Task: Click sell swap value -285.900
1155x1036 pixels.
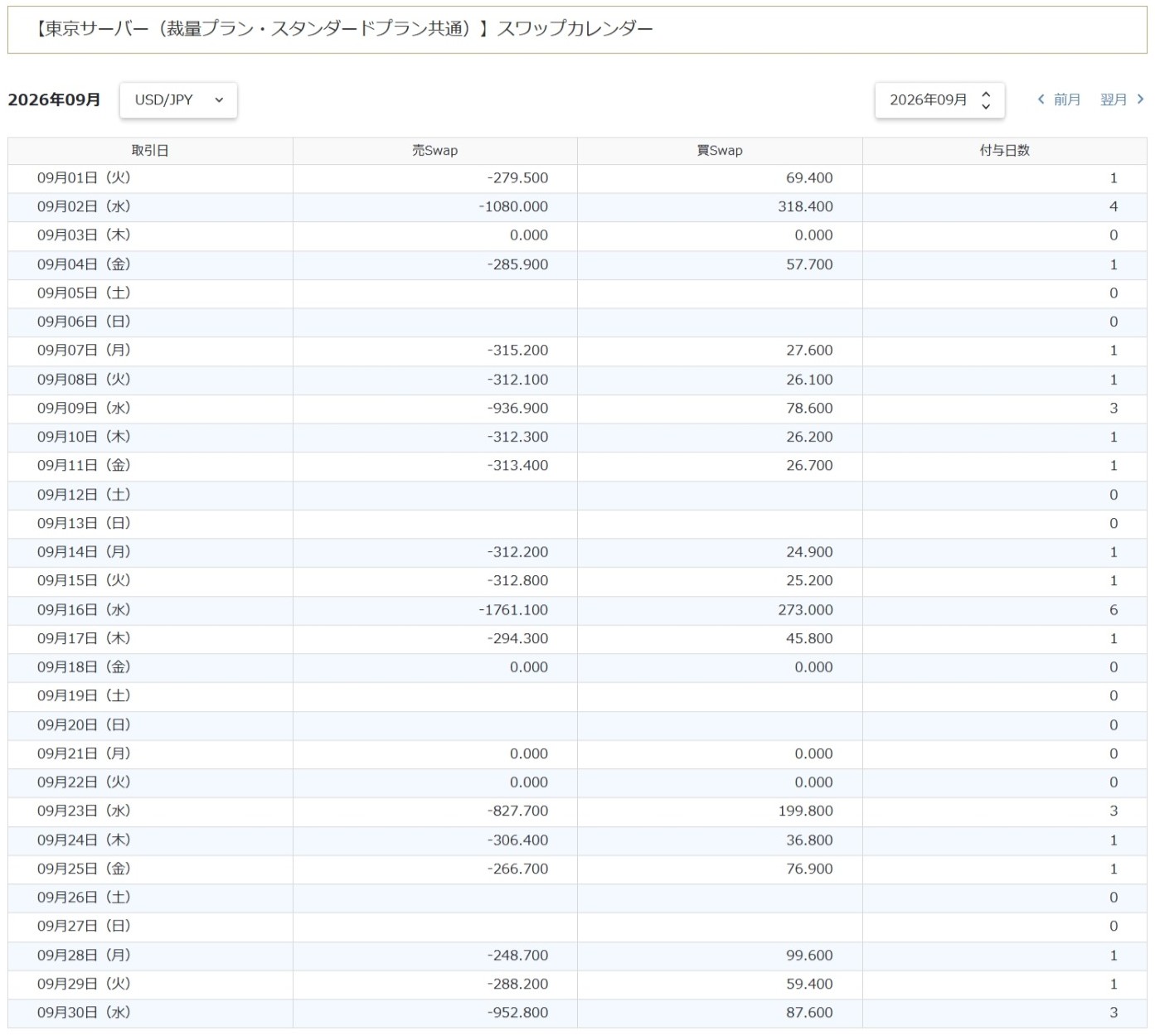Action: click(517, 264)
